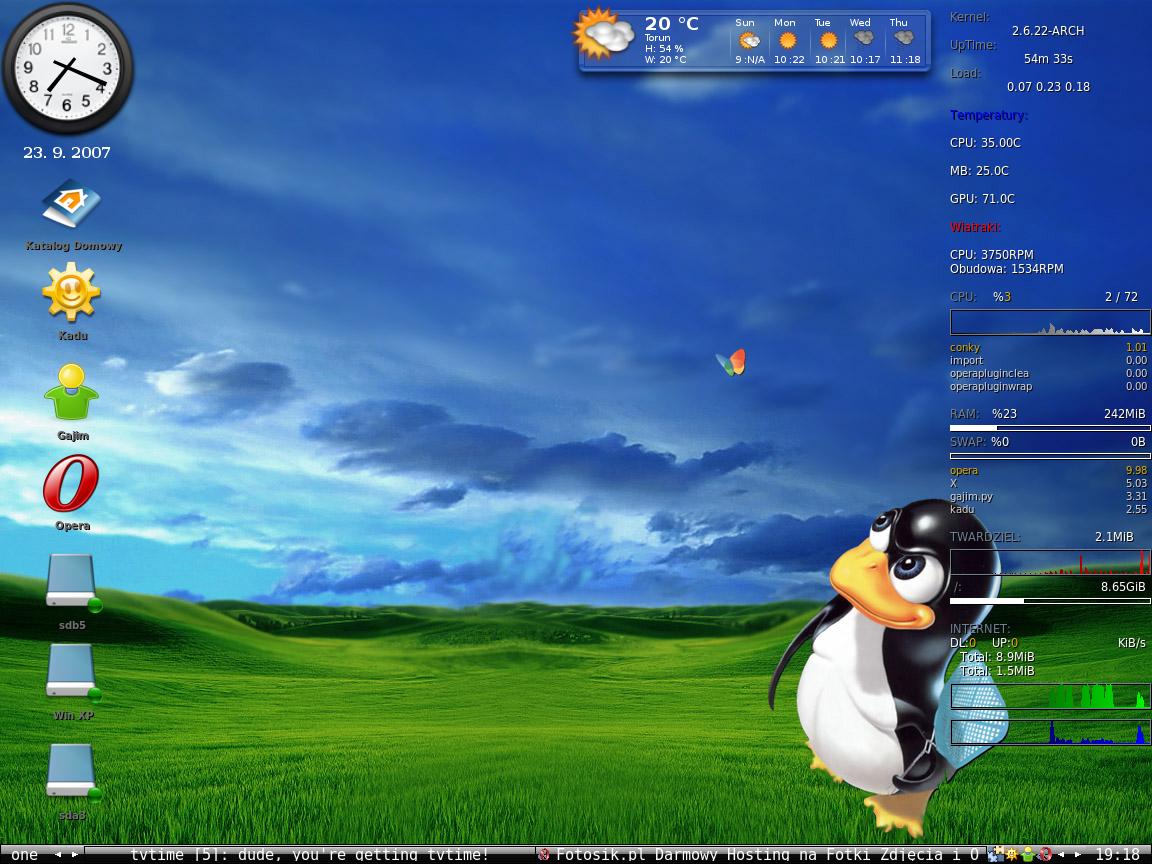Click the SWAP usage bar
The height and width of the screenshot is (864, 1152).
click(x=1050, y=456)
